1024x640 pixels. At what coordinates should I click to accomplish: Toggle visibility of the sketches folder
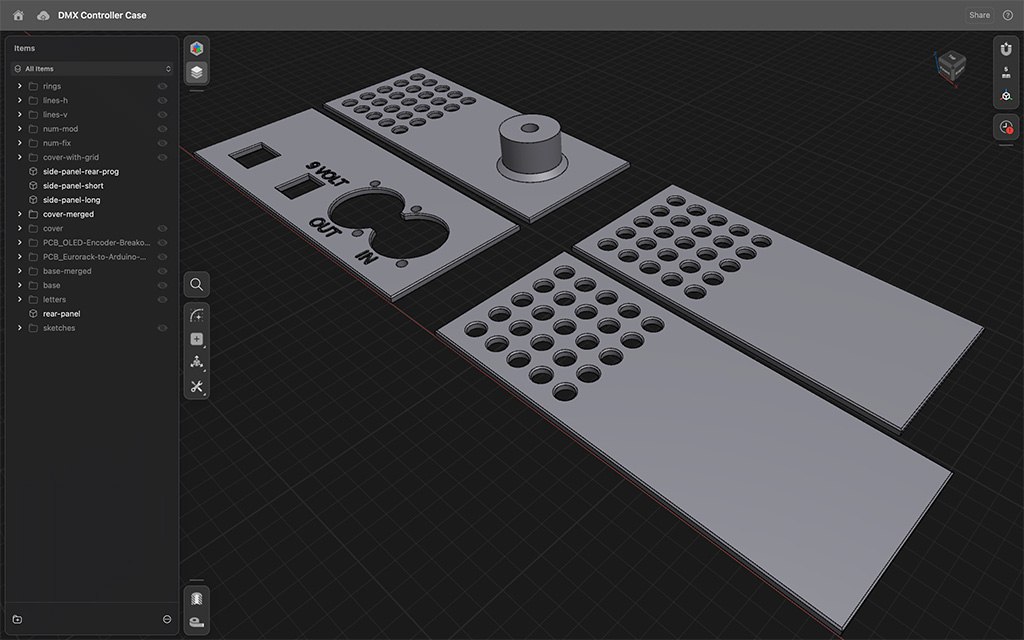pyautogui.click(x=162, y=328)
